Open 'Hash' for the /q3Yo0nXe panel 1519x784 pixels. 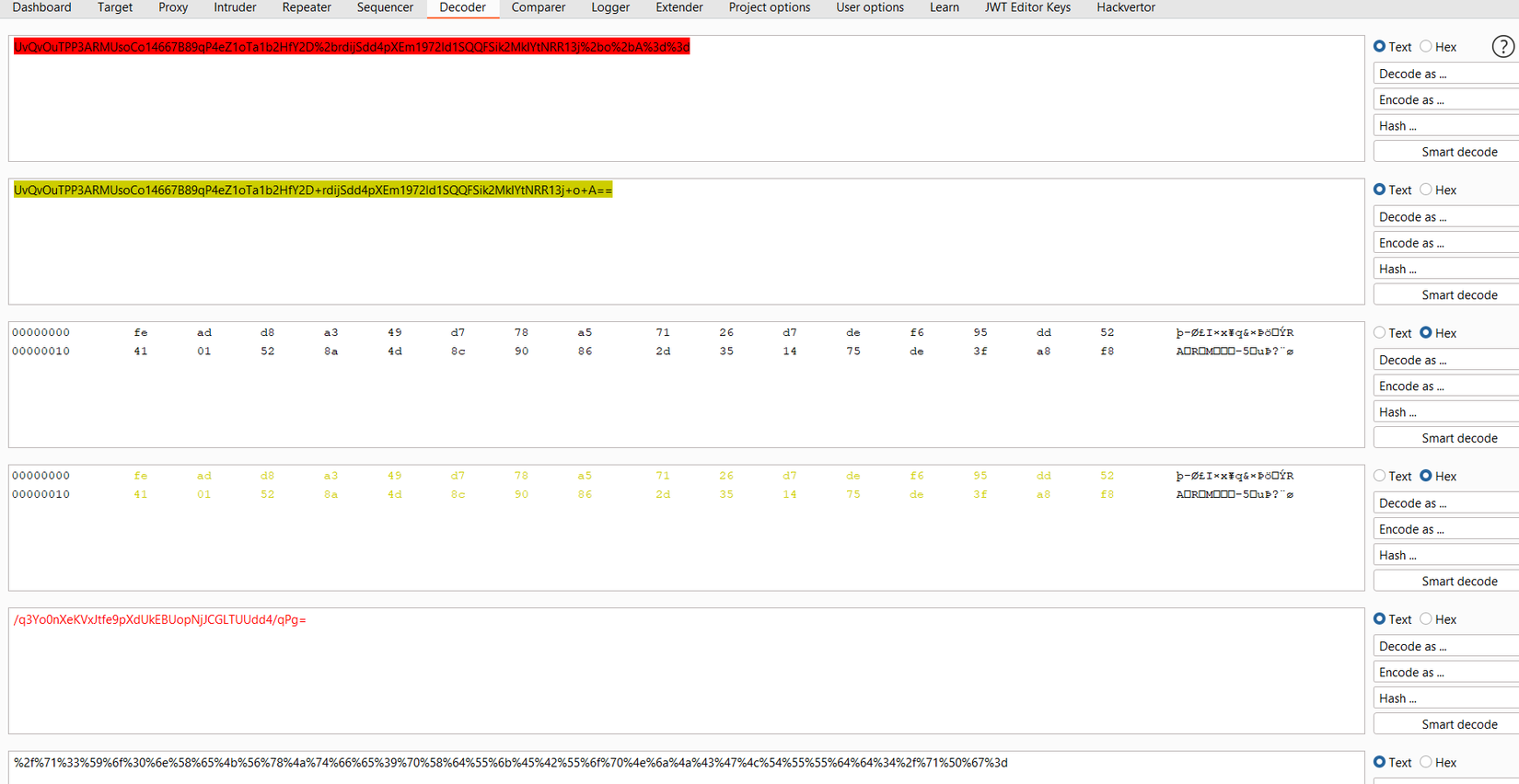click(x=1446, y=698)
